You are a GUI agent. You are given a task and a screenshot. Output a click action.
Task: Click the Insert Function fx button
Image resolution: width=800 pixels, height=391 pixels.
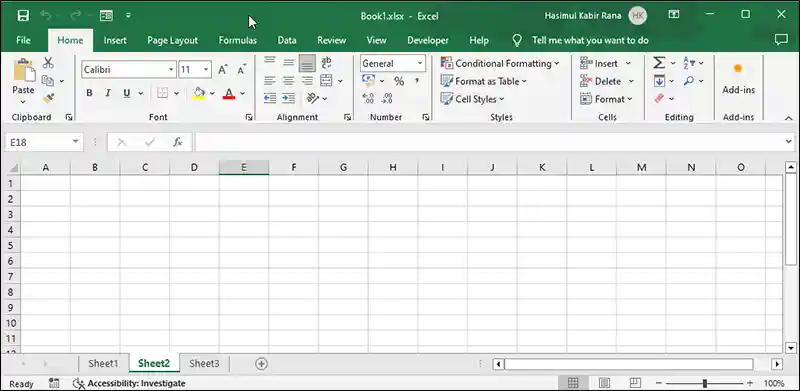pos(178,142)
